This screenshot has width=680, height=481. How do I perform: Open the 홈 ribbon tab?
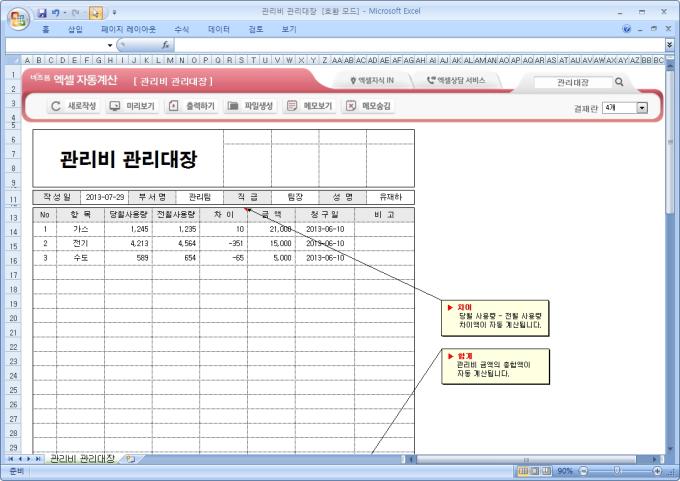[46, 29]
